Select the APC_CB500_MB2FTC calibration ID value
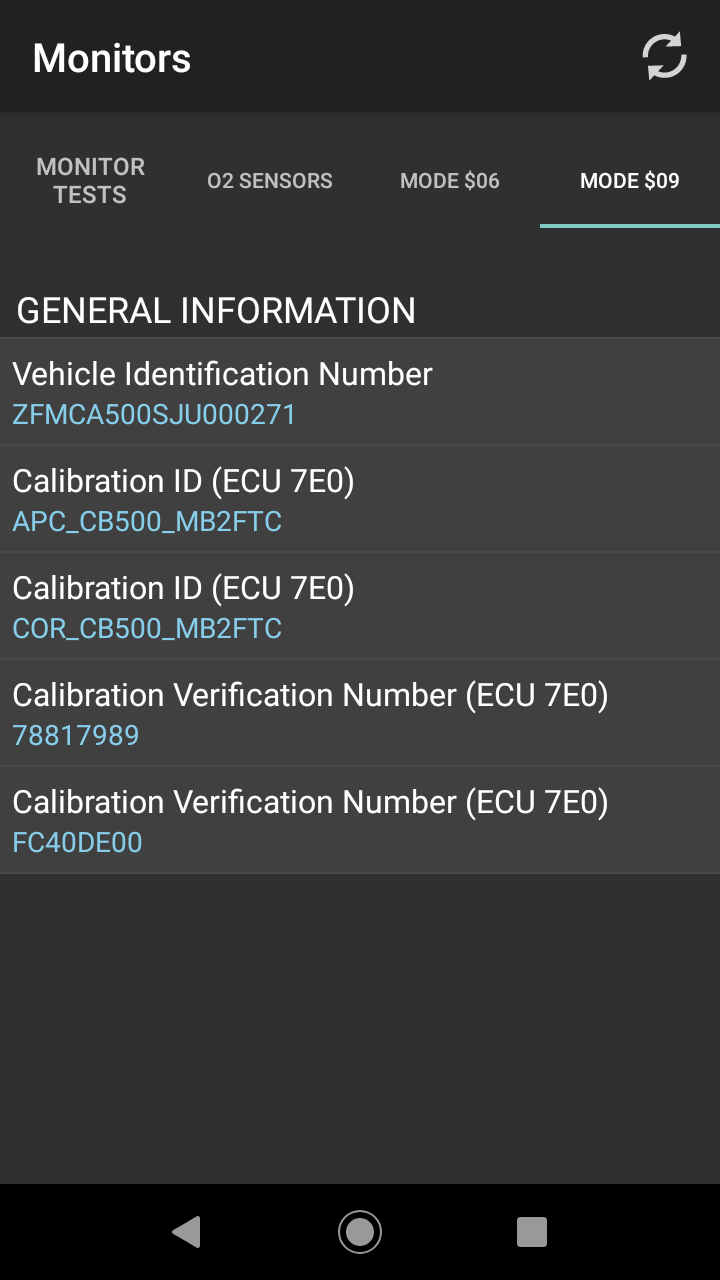 147,522
